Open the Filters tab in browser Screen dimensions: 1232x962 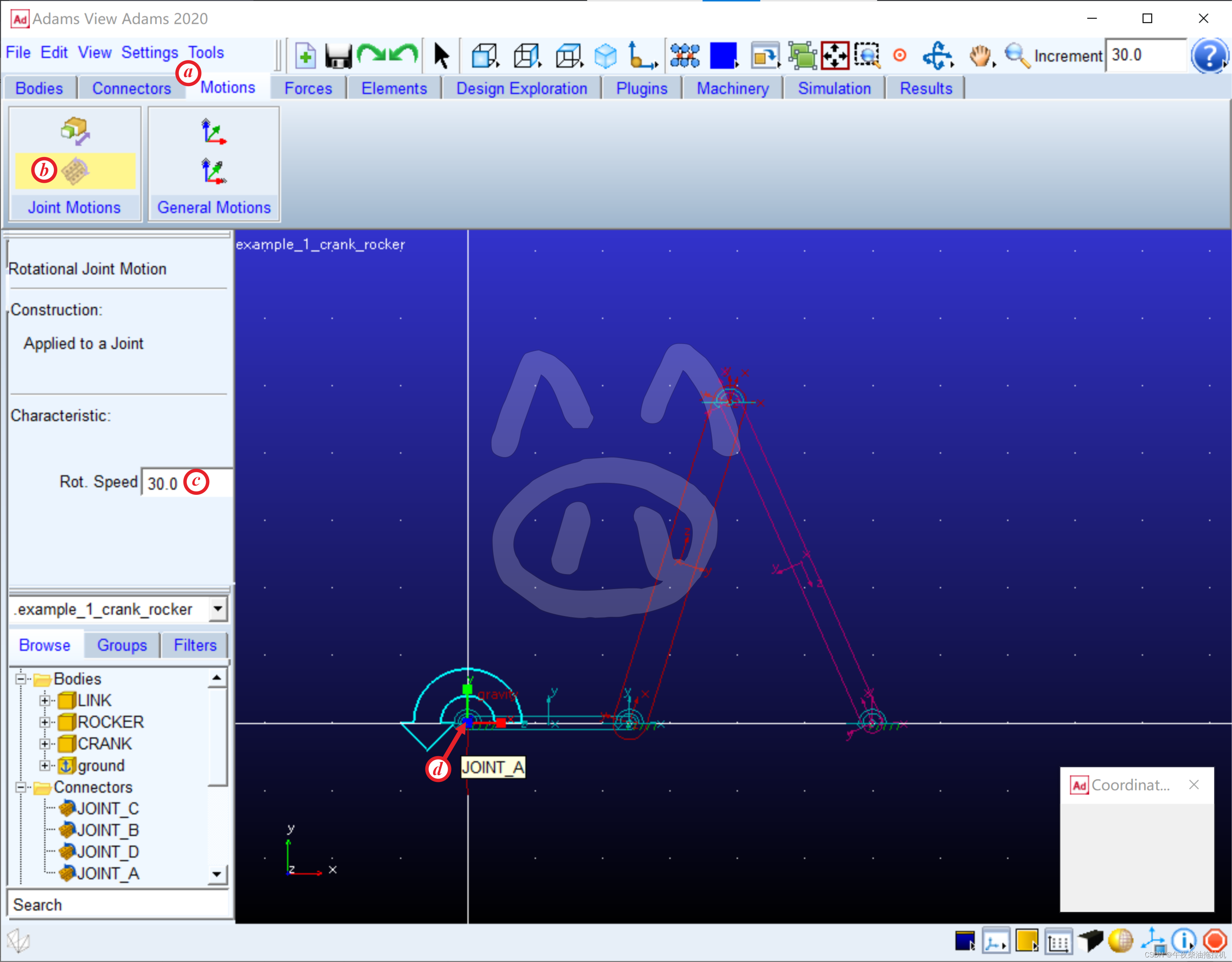point(195,645)
